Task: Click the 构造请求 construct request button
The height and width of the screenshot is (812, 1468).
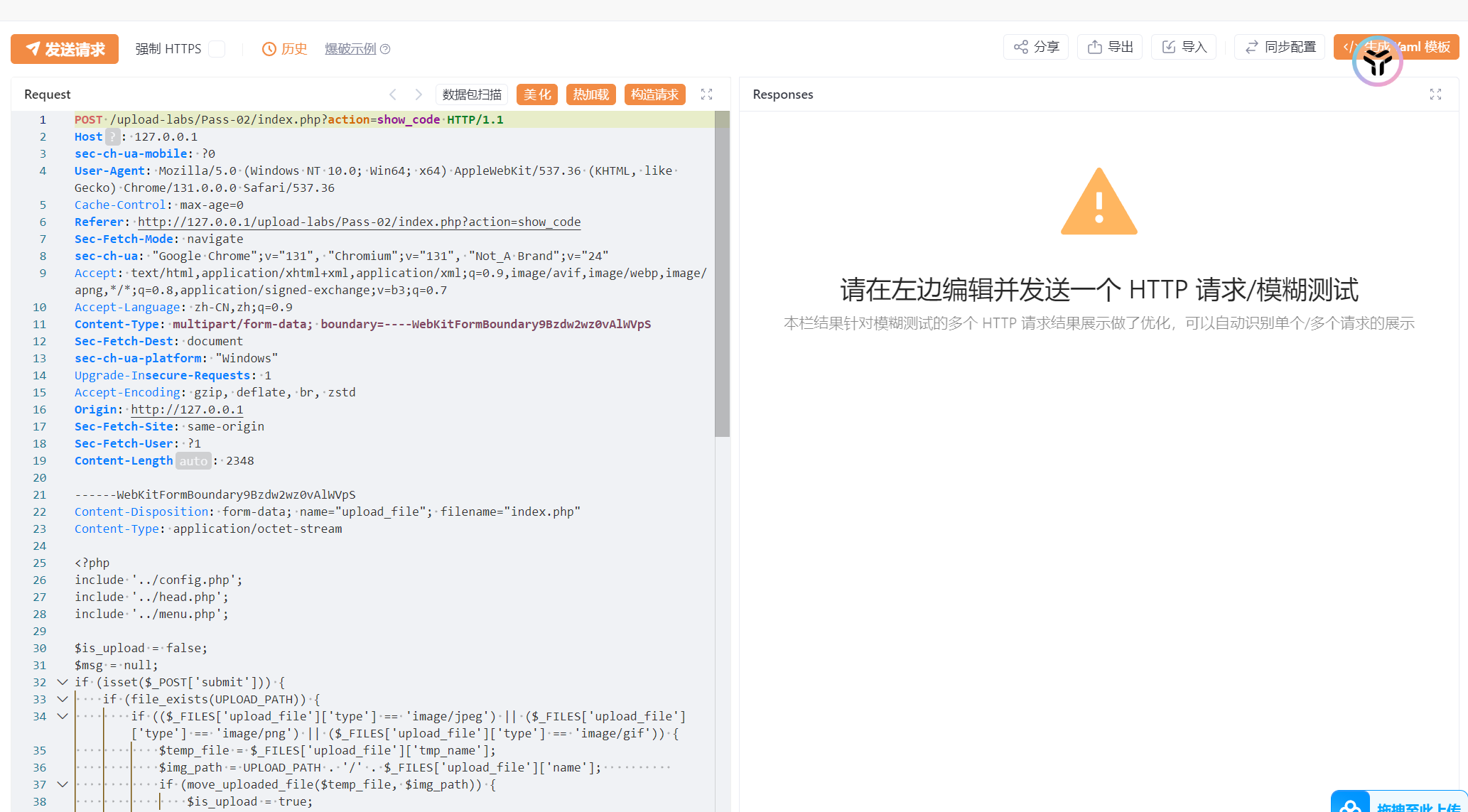Action: 654,94
